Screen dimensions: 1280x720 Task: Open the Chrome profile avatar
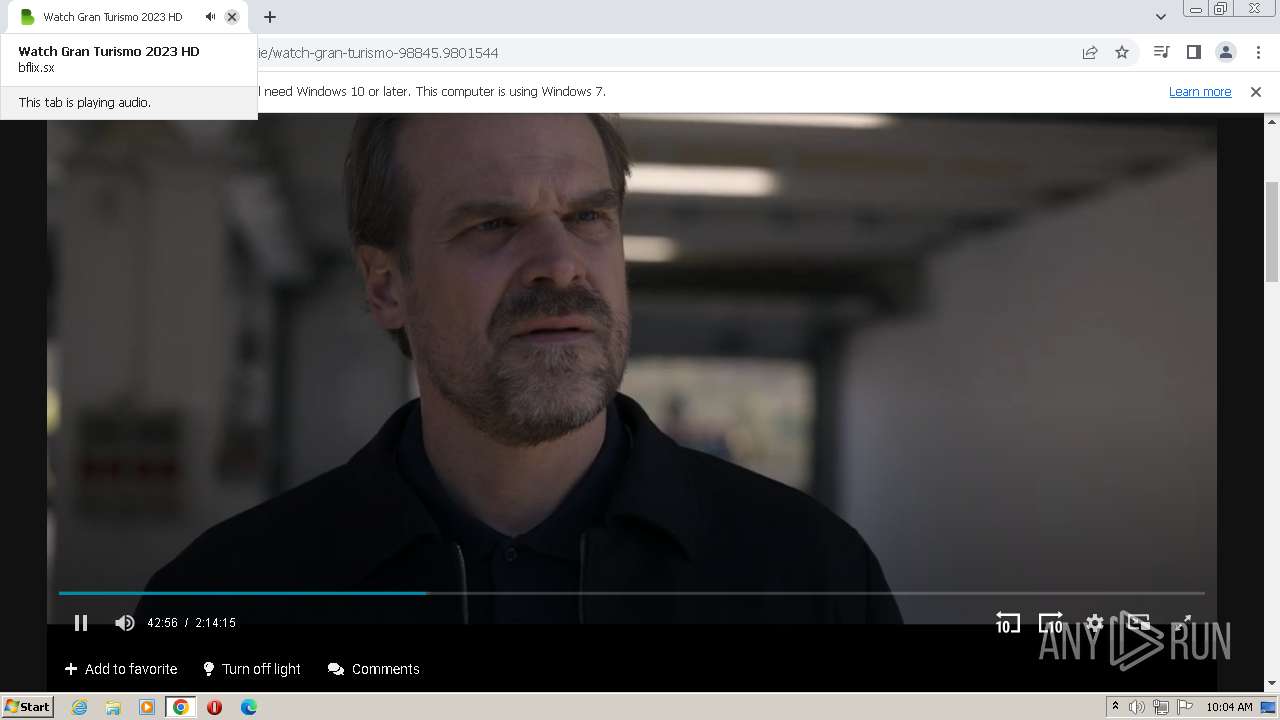click(x=1225, y=52)
